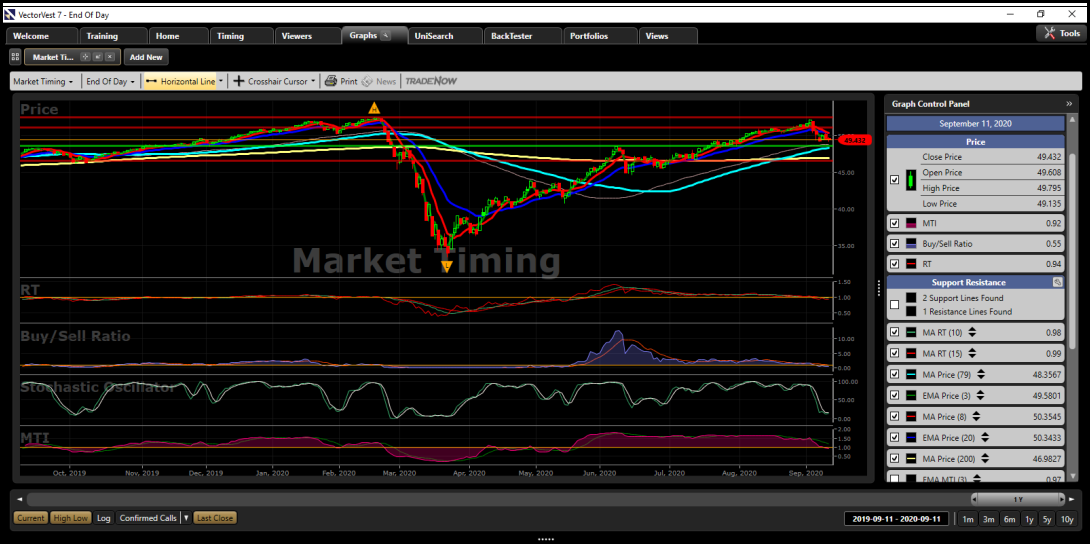Uncheck the MA RT (10) checkbox
1090x544 pixels.
895,333
